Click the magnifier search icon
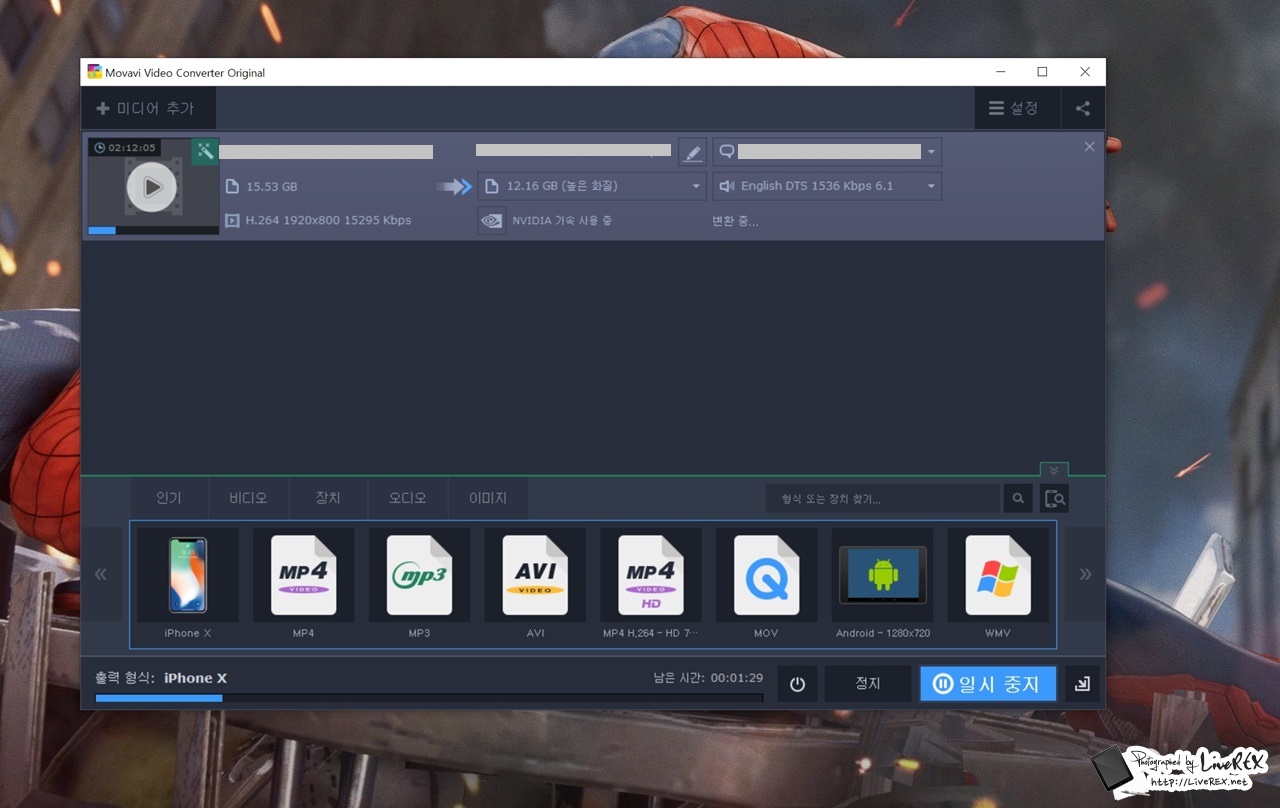 (1018, 498)
